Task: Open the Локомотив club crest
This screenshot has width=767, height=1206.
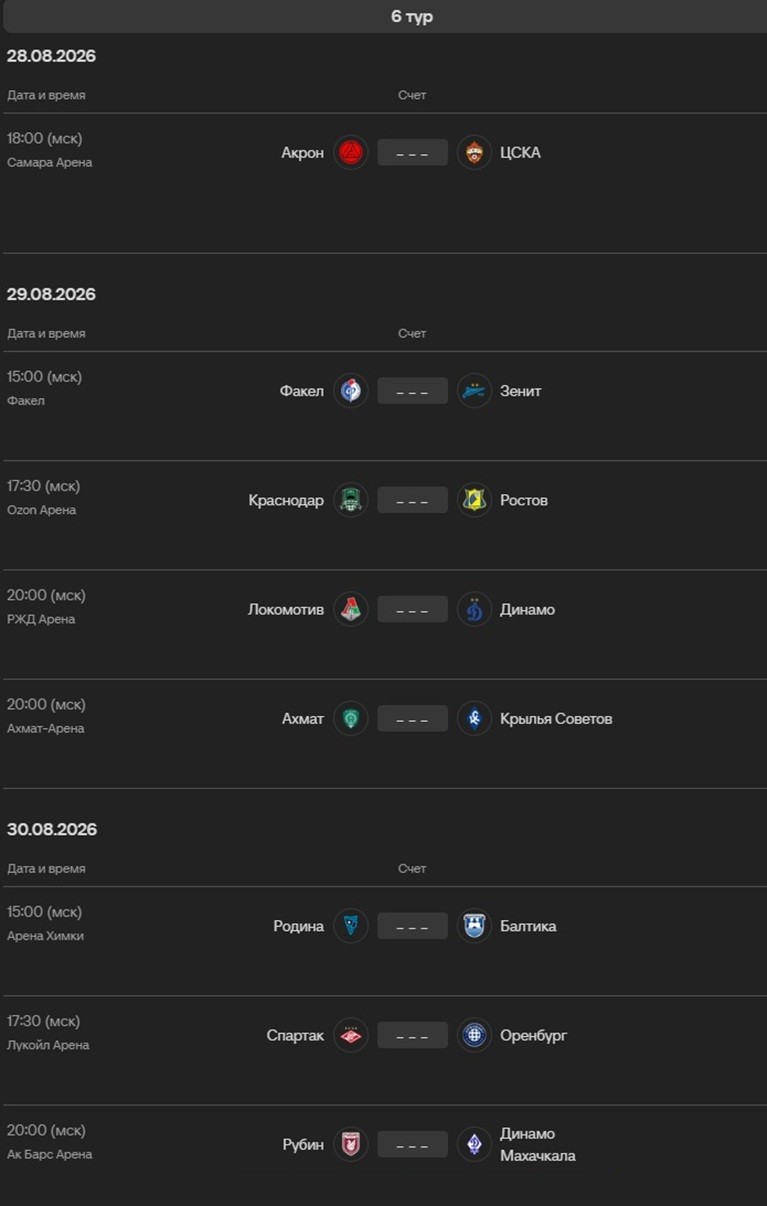Action: click(x=351, y=608)
